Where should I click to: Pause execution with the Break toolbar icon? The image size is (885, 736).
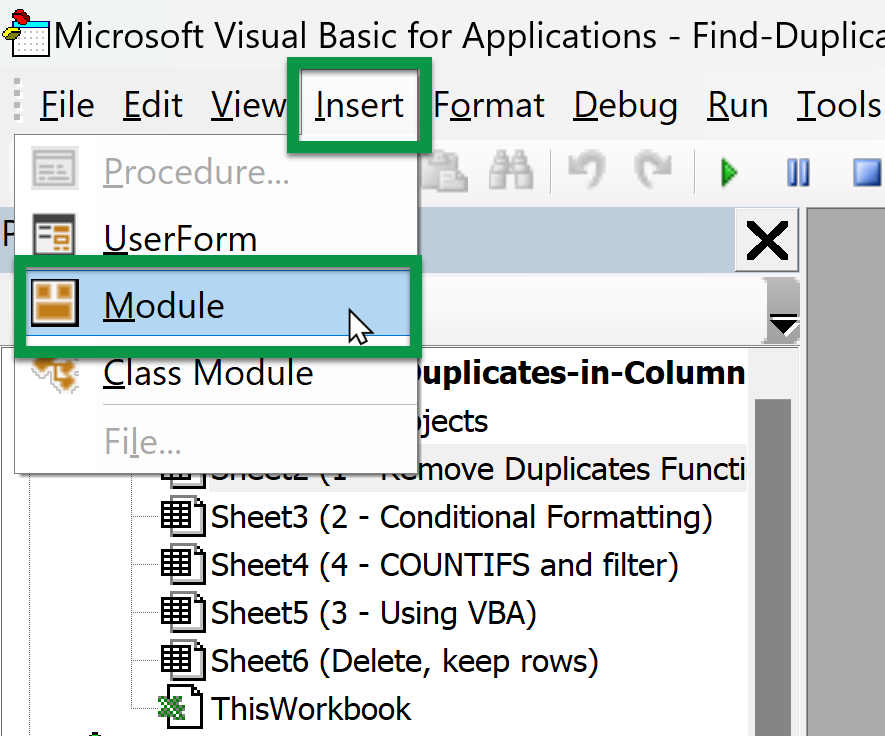[797, 172]
